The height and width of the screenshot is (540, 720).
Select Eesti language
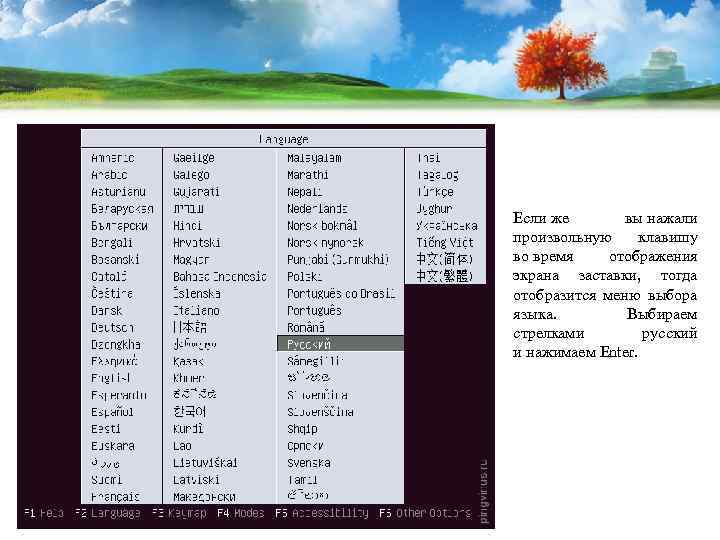[x=106, y=429]
